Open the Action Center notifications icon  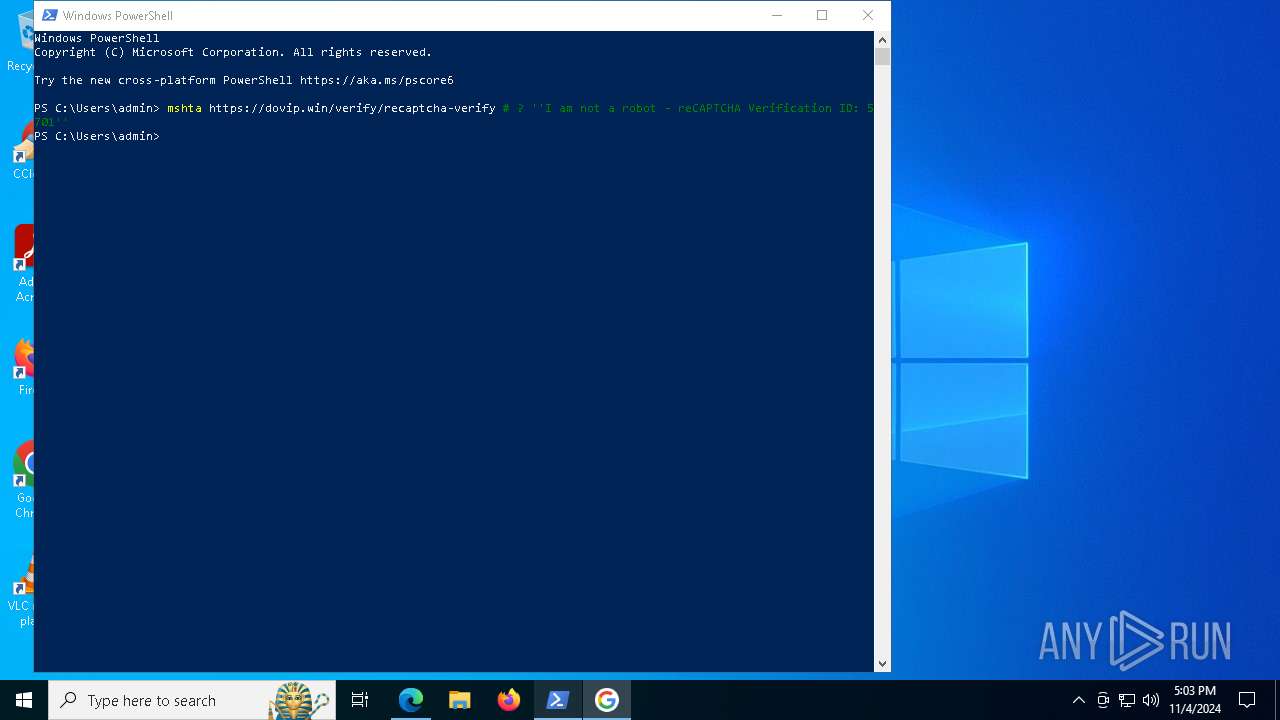point(1247,700)
